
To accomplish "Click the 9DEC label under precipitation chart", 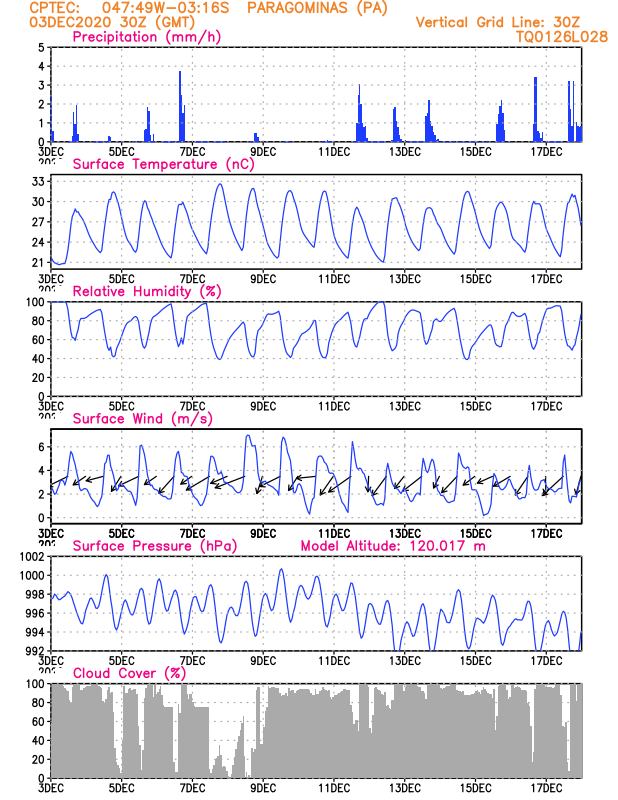I will pyautogui.click(x=263, y=152).
